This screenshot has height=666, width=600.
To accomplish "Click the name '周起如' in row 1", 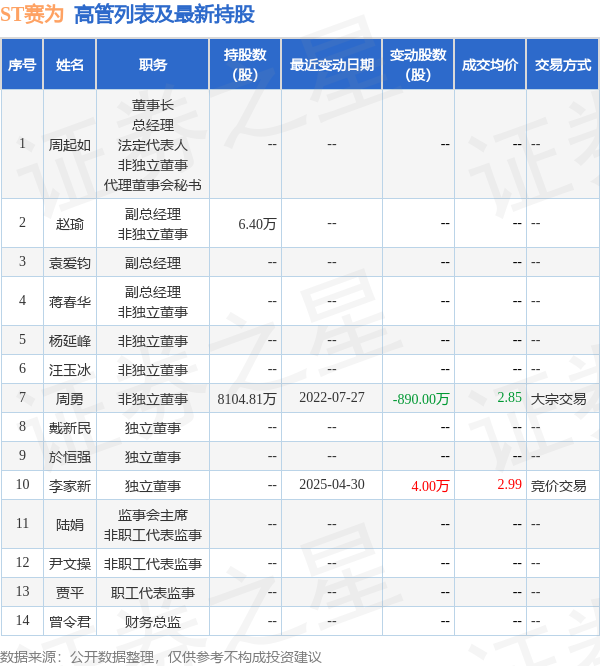I will (70, 145).
